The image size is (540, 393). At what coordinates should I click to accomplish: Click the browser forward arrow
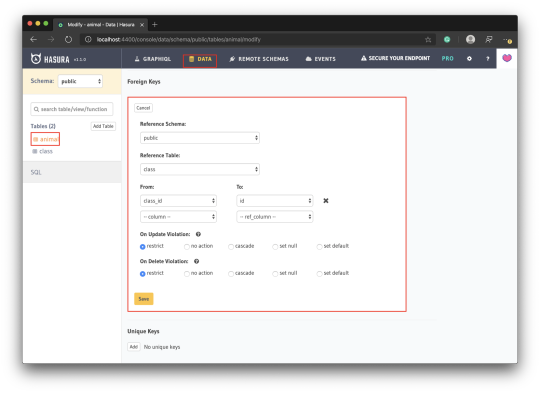tap(51, 39)
